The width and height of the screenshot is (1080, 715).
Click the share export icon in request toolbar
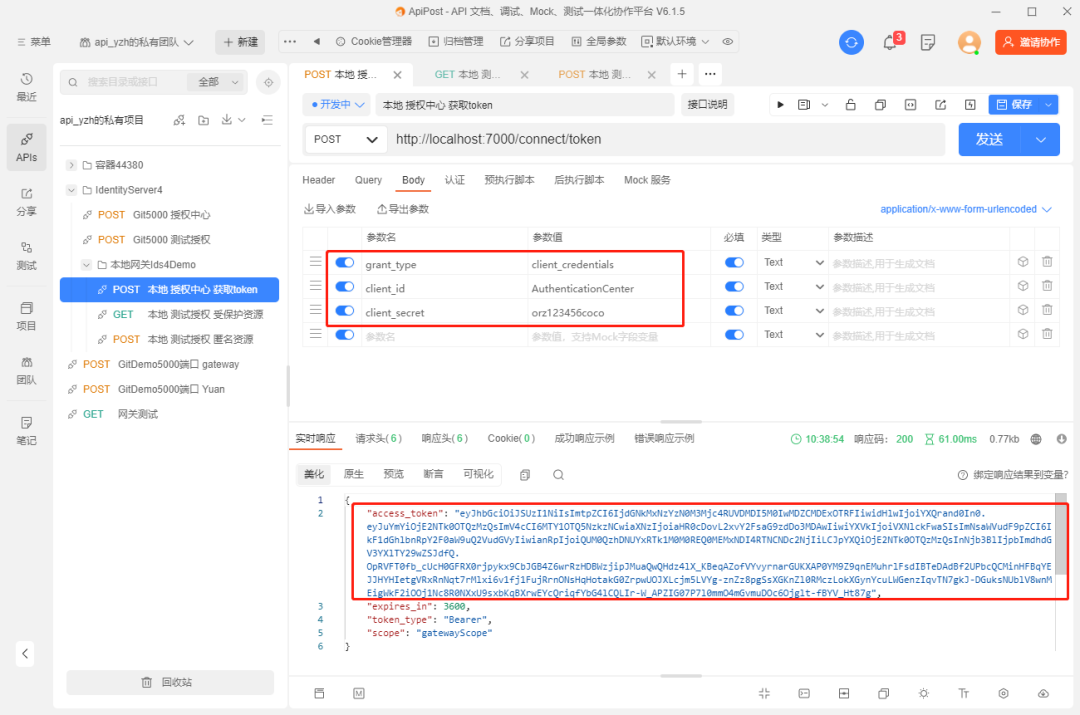click(x=940, y=105)
